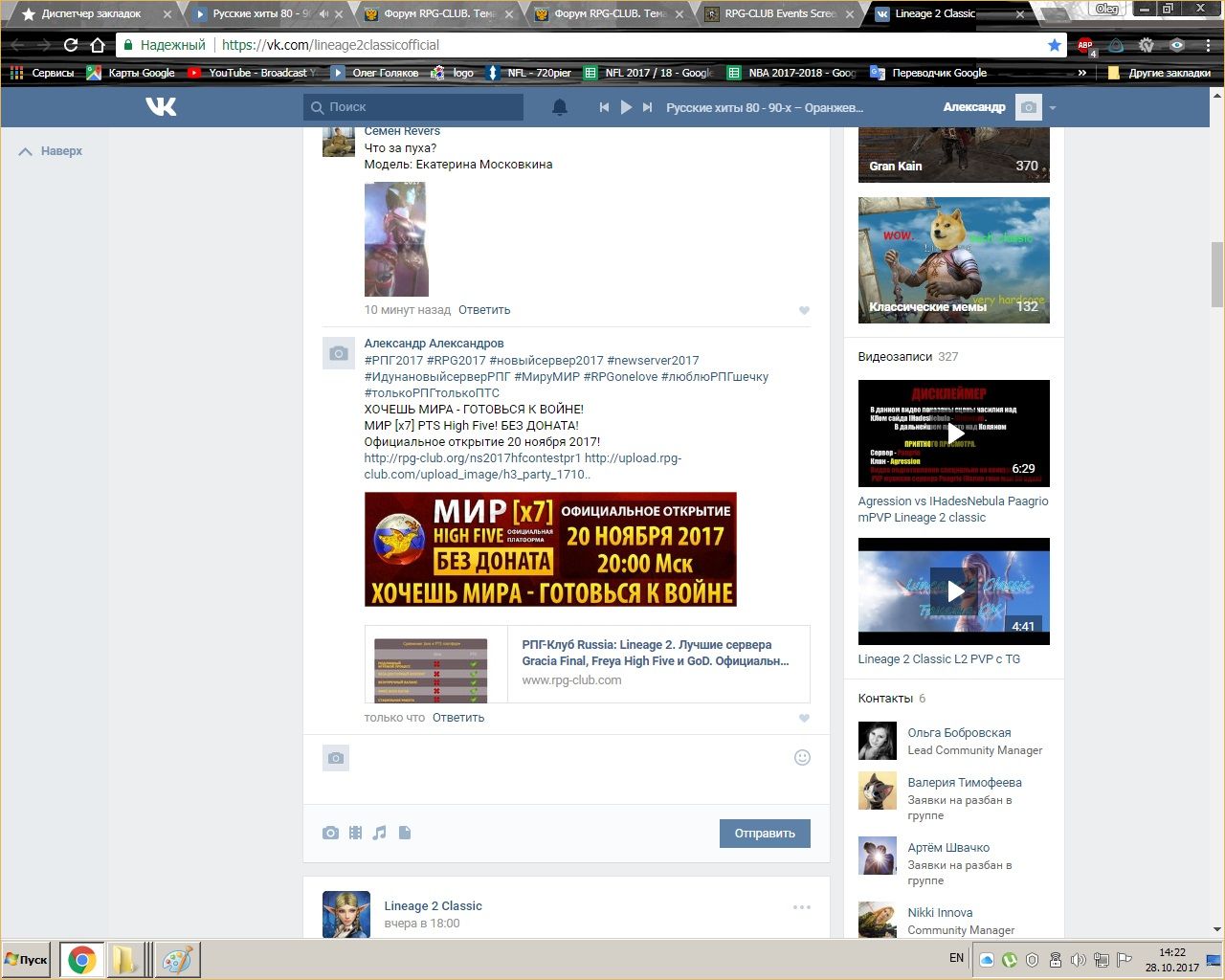Screen dimensions: 1225x980
Task: Open the Lineage 2 Classic post options menu
Action: pyautogui.click(x=802, y=907)
